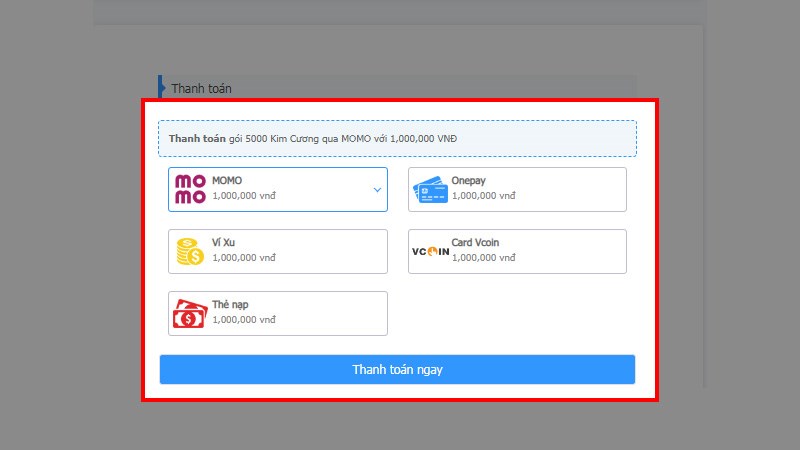Click the MOMO logo icon

(190, 189)
